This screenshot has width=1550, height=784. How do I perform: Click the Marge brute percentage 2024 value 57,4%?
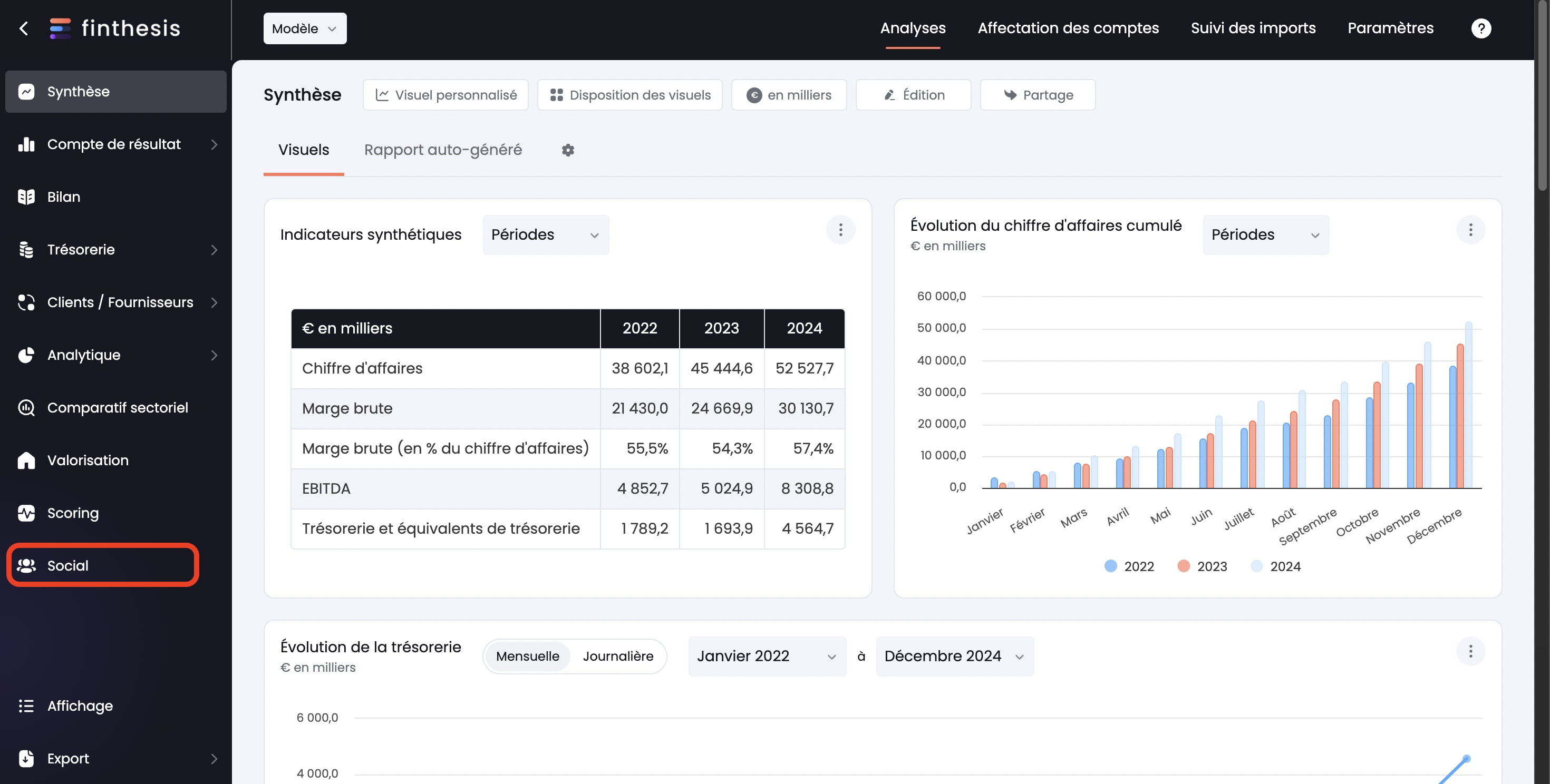click(813, 448)
